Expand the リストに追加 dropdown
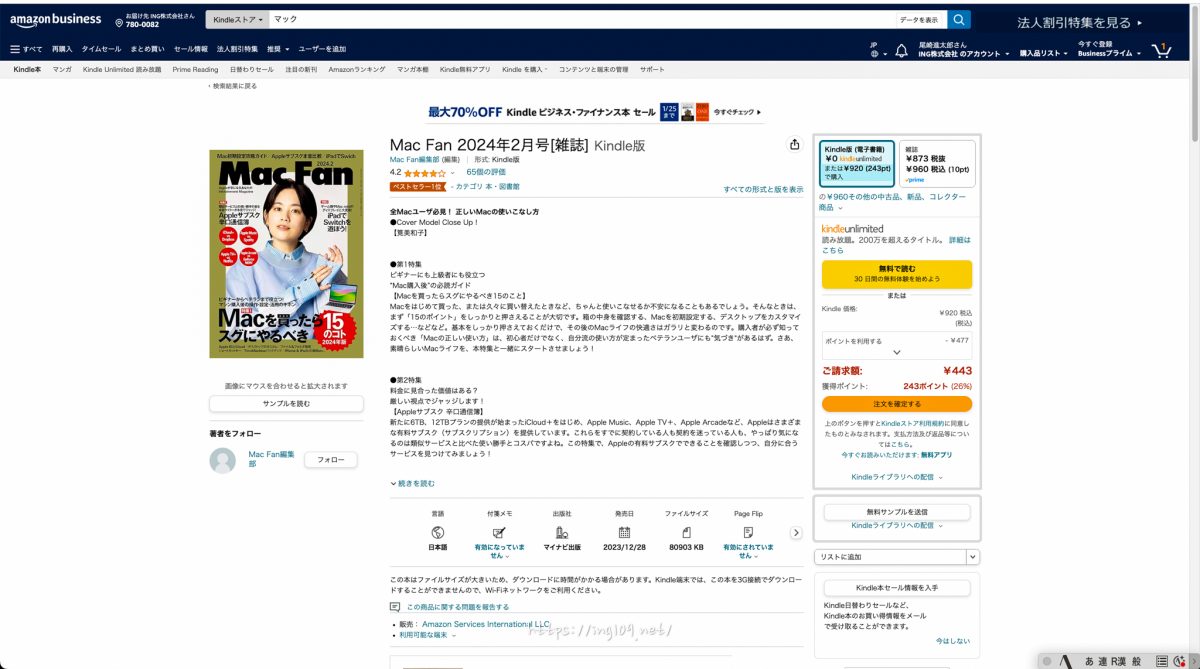1200x669 pixels. [973, 556]
